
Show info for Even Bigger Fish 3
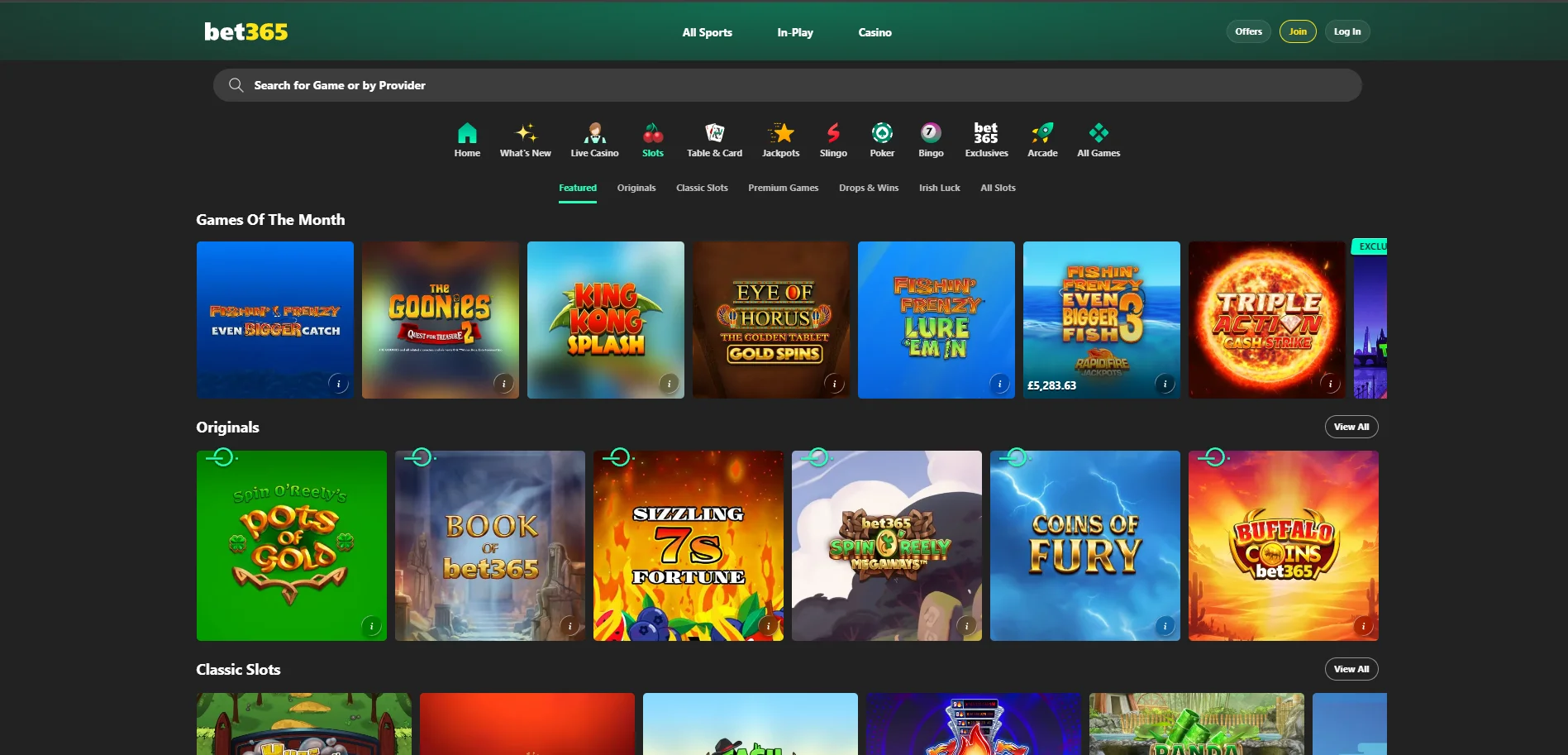[1165, 384]
